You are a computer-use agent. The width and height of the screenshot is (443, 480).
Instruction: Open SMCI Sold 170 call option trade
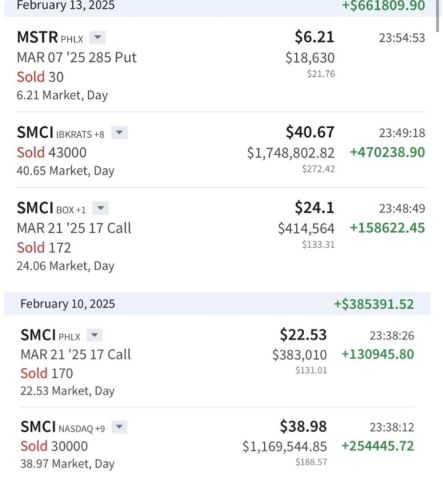coord(217,362)
